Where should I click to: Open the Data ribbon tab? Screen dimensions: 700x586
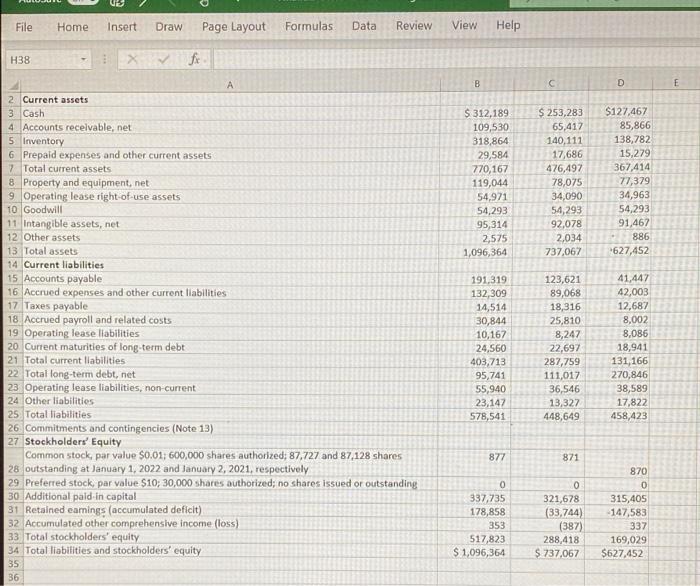(x=364, y=26)
